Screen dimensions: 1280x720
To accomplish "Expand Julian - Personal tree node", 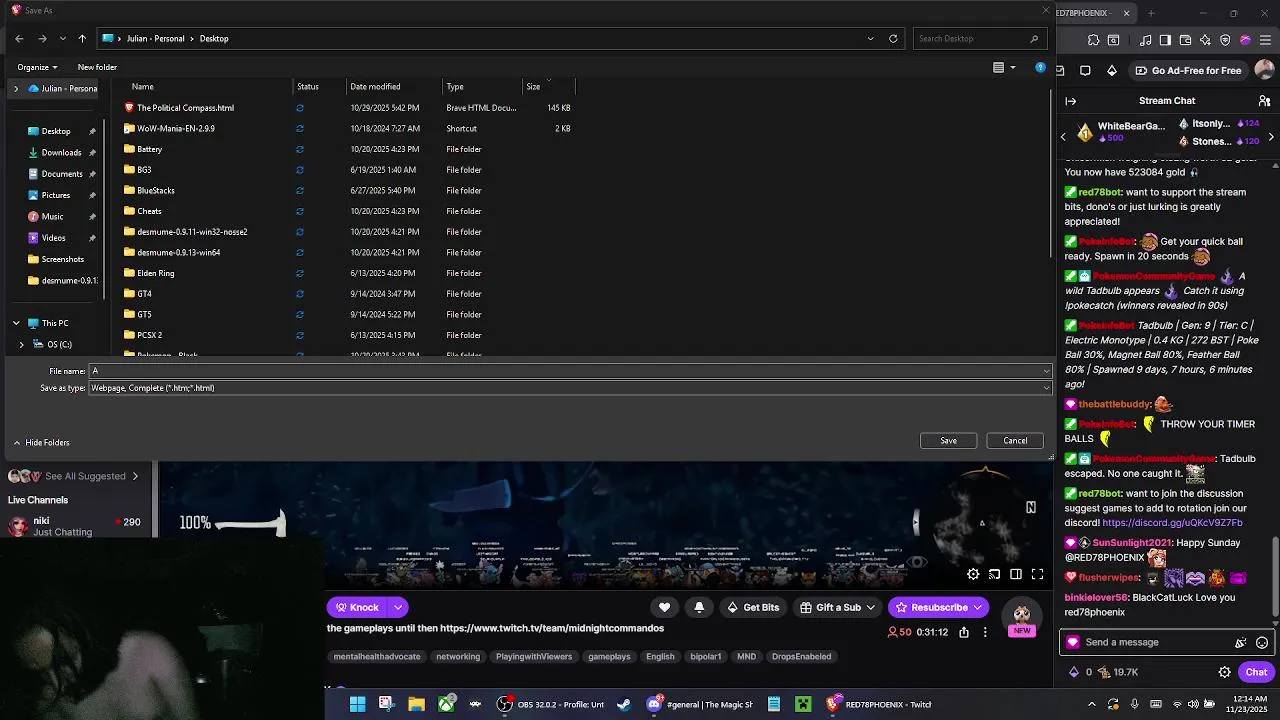I will click(x=16, y=88).
